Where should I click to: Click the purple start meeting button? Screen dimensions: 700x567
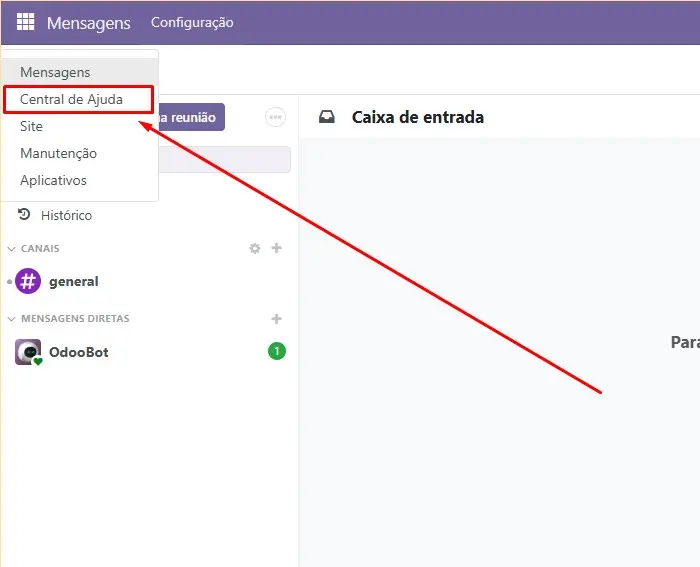point(191,117)
